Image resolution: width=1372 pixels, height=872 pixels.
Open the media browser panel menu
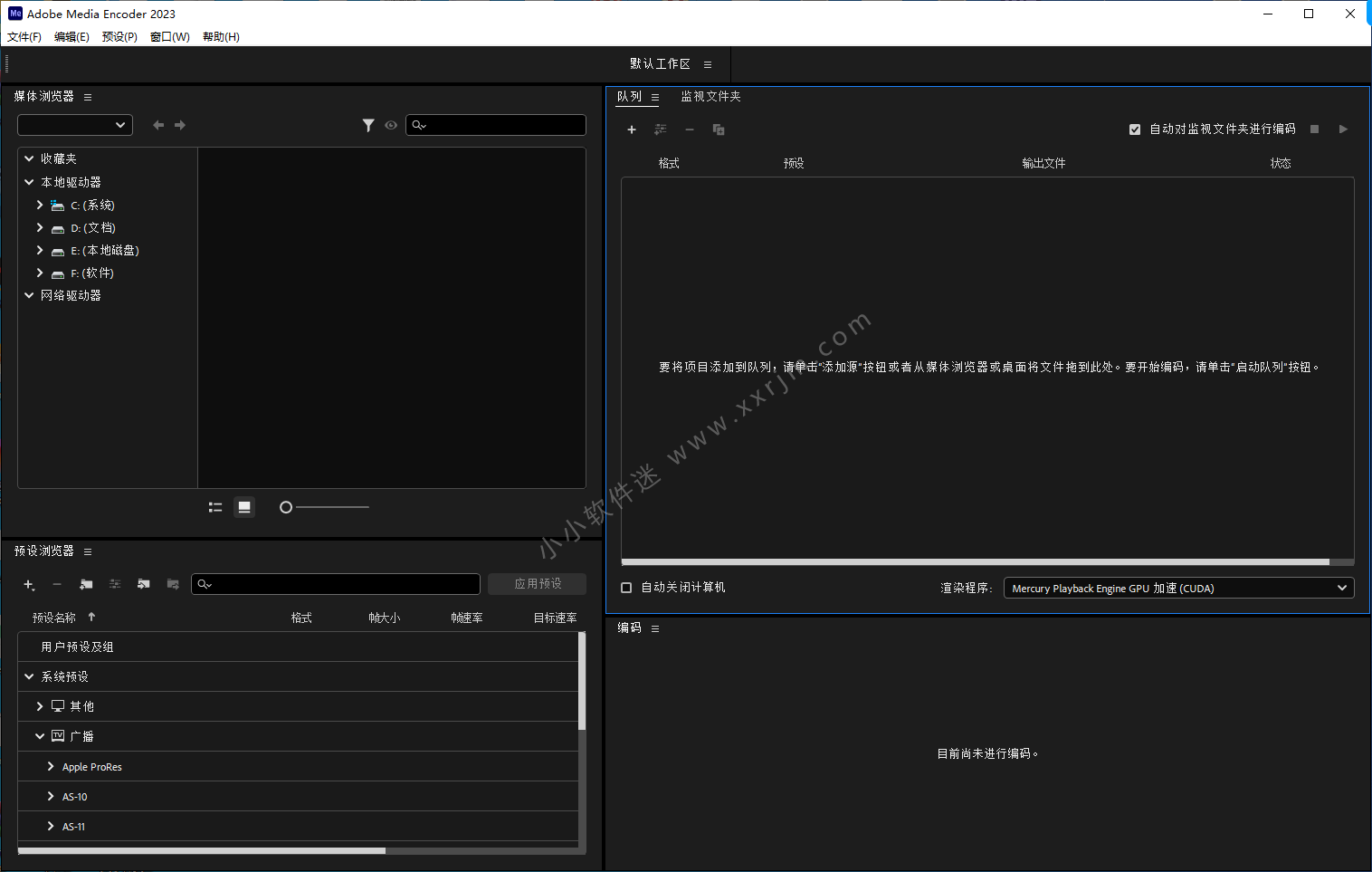(x=88, y=97)
